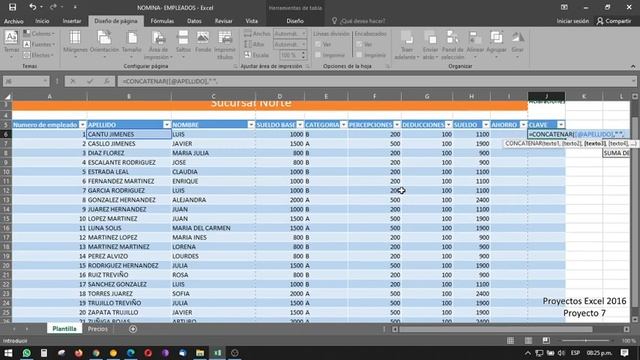Expand the Name Box dropdown arrow
Image resolution: width=640 pixels, height=360 pixels.
coord(45,81)
